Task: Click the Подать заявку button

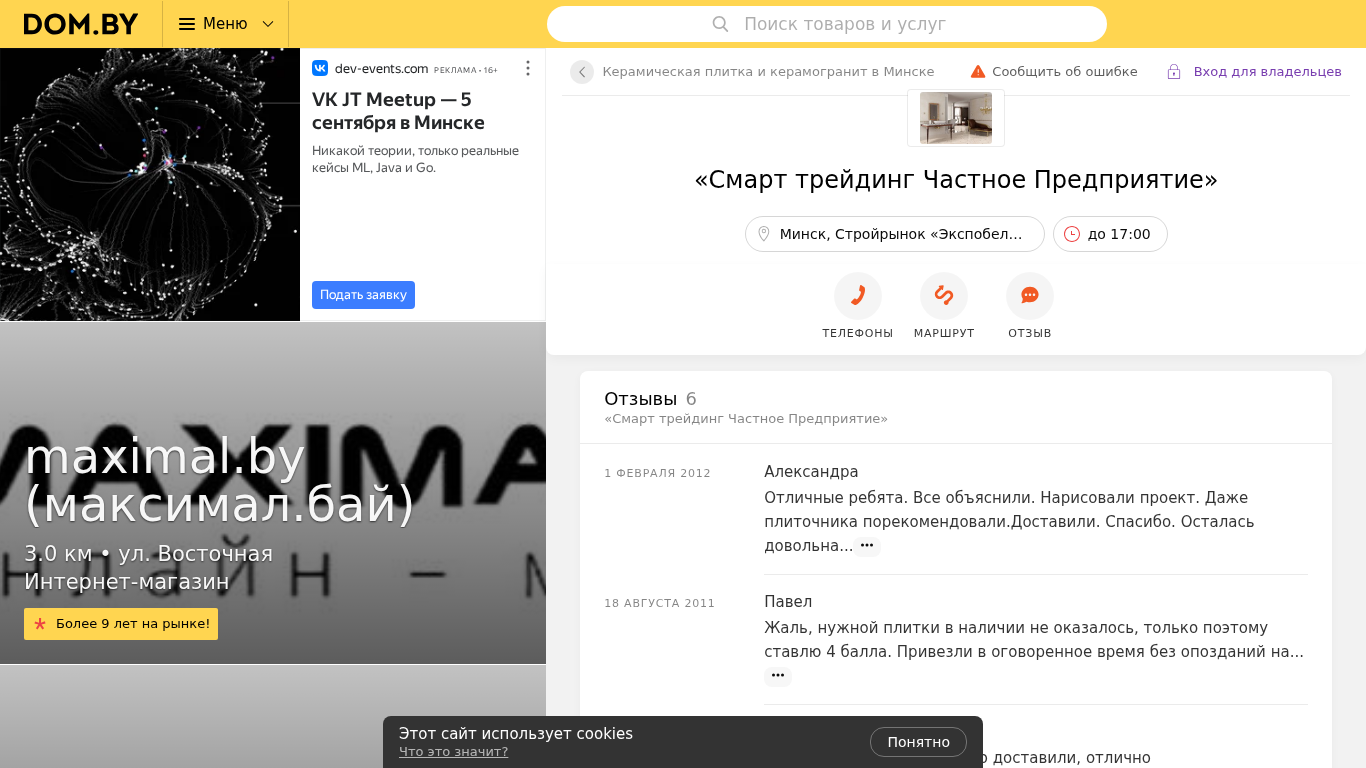Action: coord(363,295)
